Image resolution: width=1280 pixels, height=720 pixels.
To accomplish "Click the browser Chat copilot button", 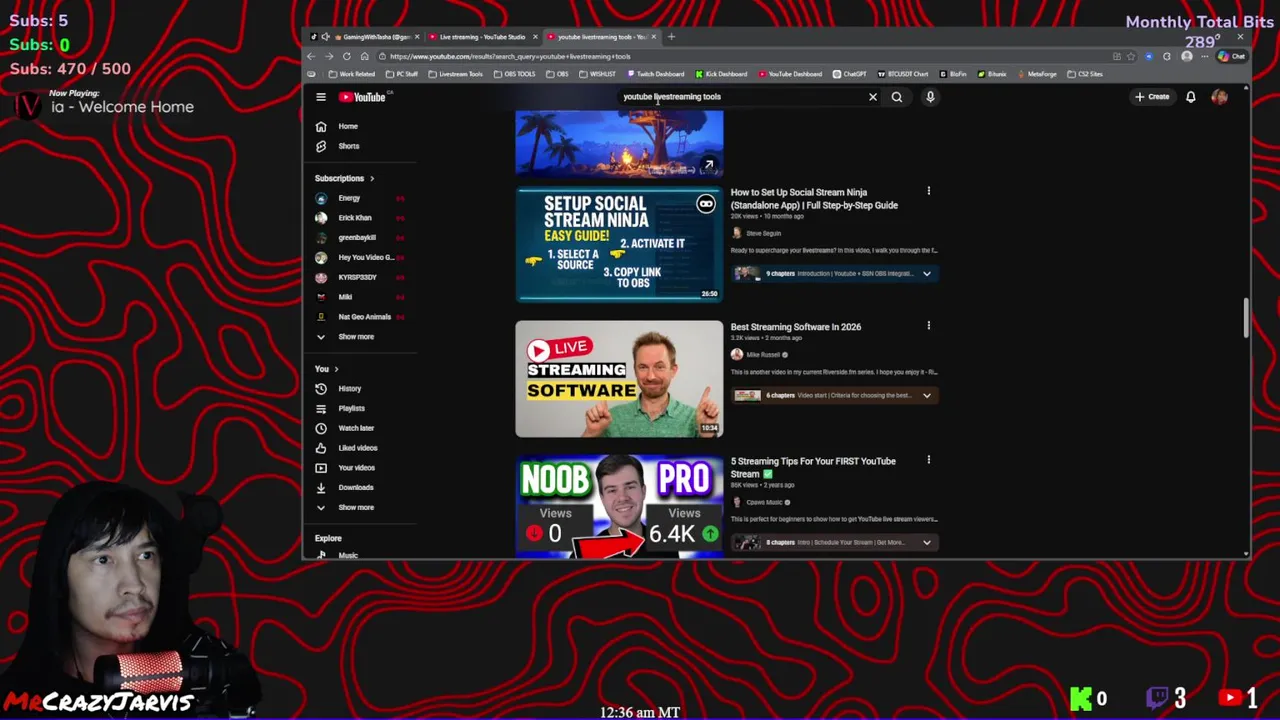I will [x=1231, y=56].
